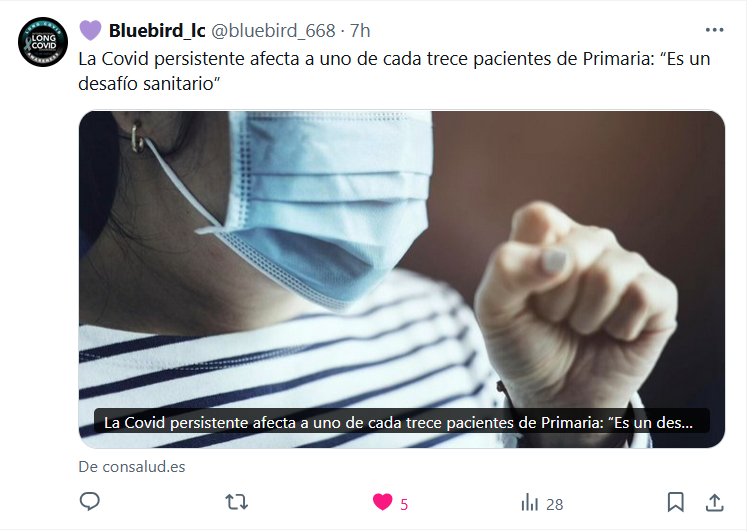Click the view count number 28
The width and height of the screenshot is (756, 532).
[554, 505]
